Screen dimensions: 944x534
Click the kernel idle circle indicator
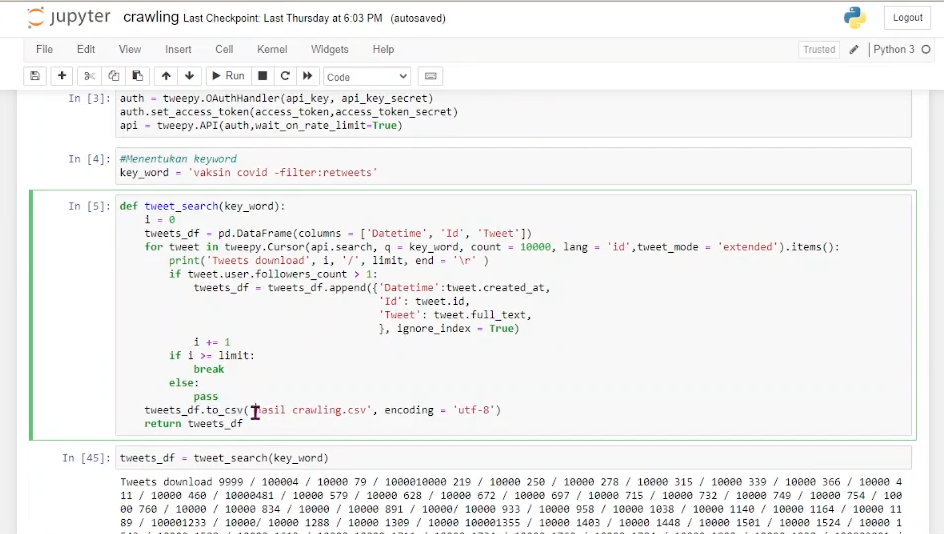[926, 49]
